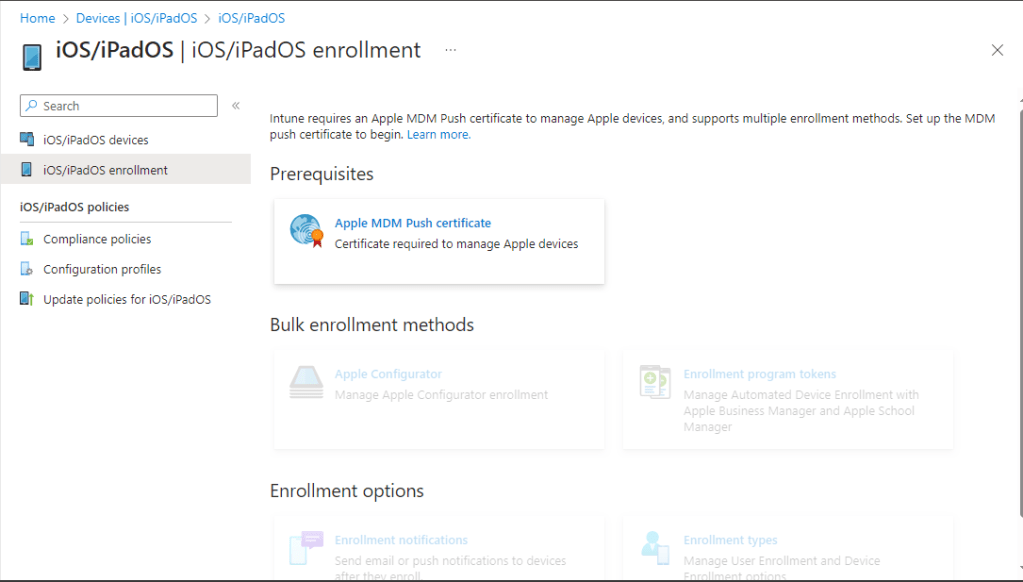Click the Compliance policies icon

point(27,239)
